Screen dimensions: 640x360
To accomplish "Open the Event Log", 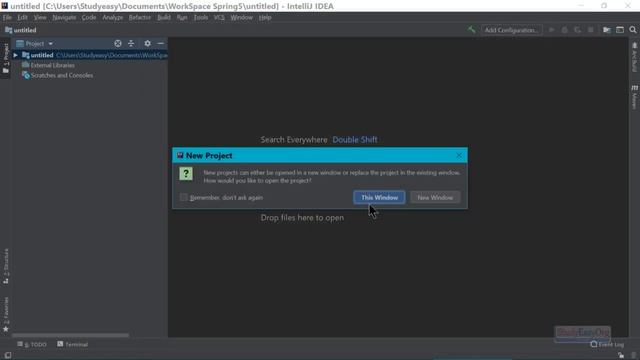I will [607, 344].
